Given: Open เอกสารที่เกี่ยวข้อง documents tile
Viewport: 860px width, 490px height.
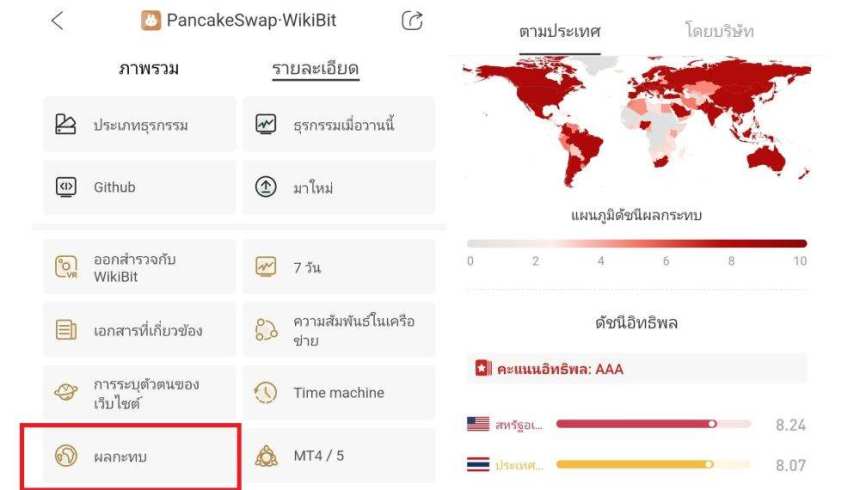Looking at the screenshot, I should pos(139,330).
